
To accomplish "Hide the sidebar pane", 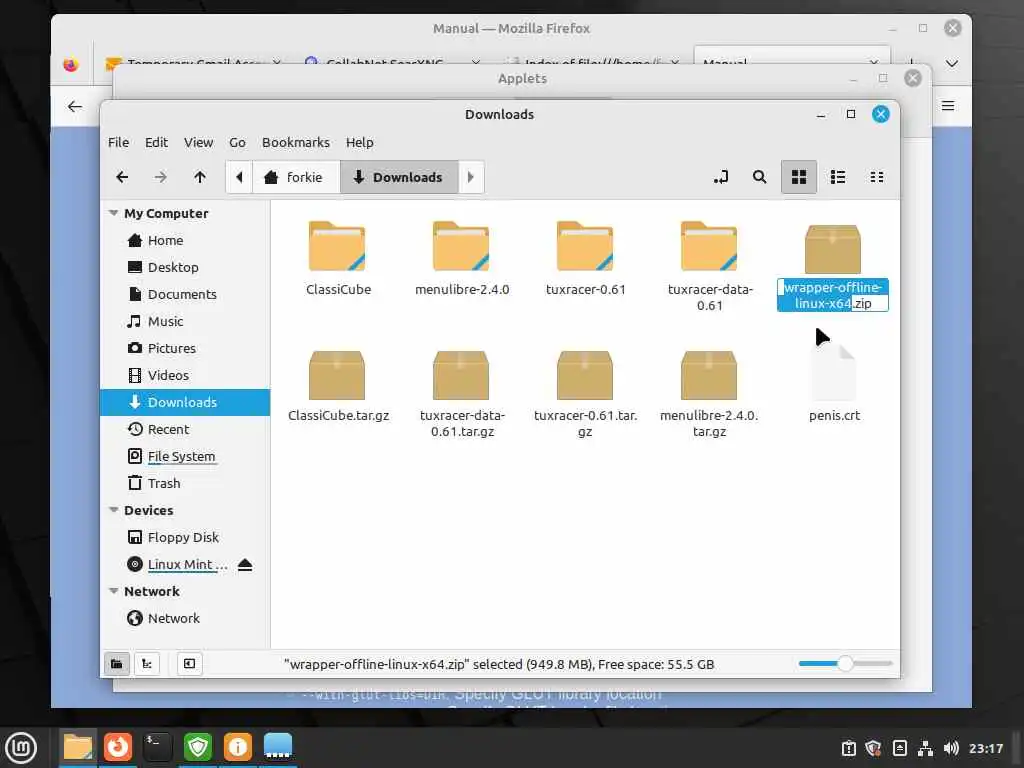I will 189,664.
